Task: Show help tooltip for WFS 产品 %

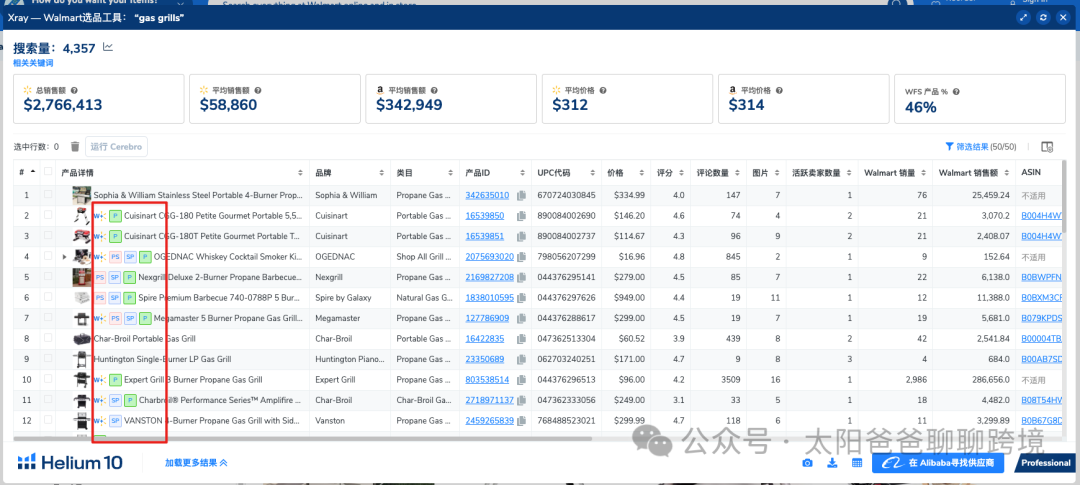Action: (x=957, y=92)
